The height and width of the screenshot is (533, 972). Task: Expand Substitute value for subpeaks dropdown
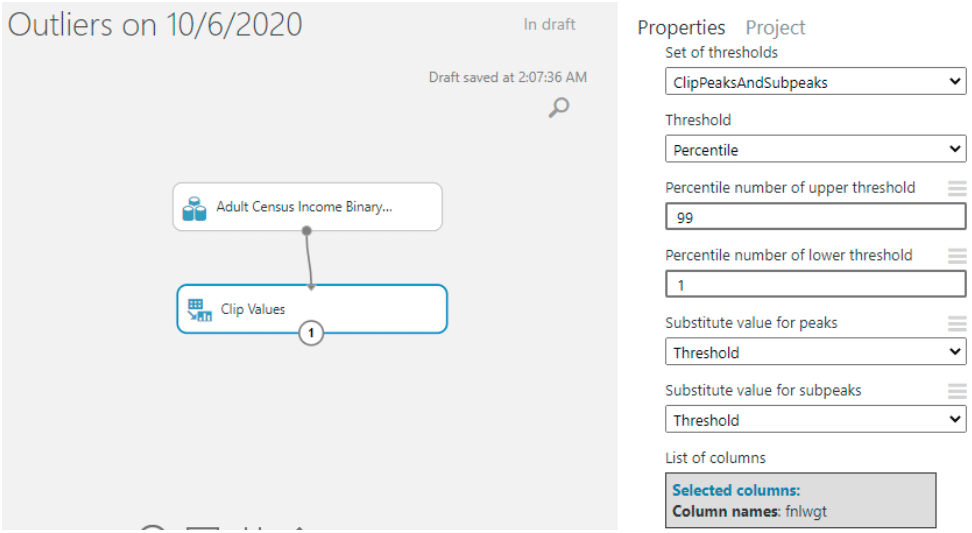(x=815, y=420)
